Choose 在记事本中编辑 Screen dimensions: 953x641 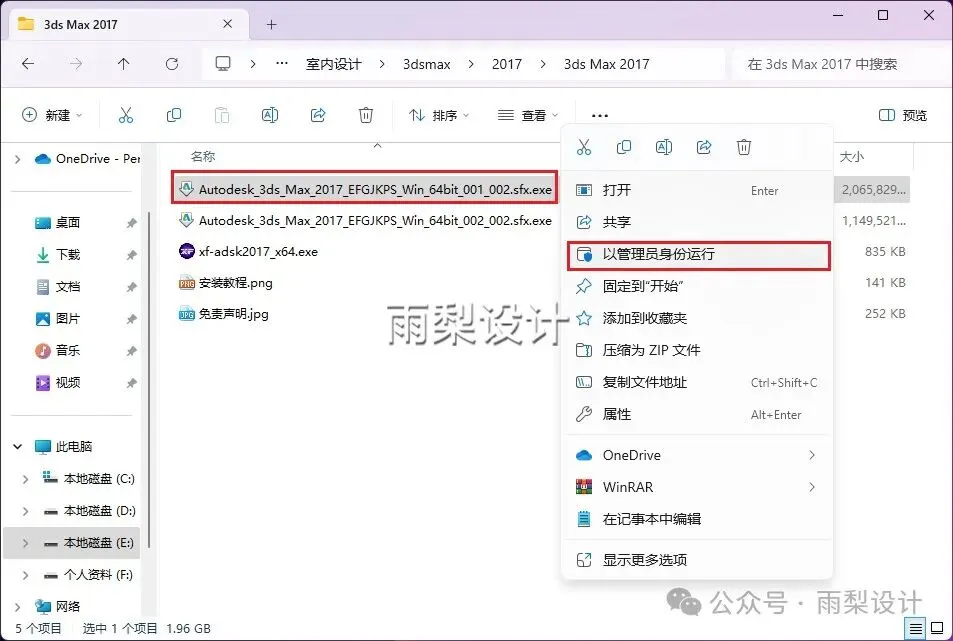click(x=698, y=519)
